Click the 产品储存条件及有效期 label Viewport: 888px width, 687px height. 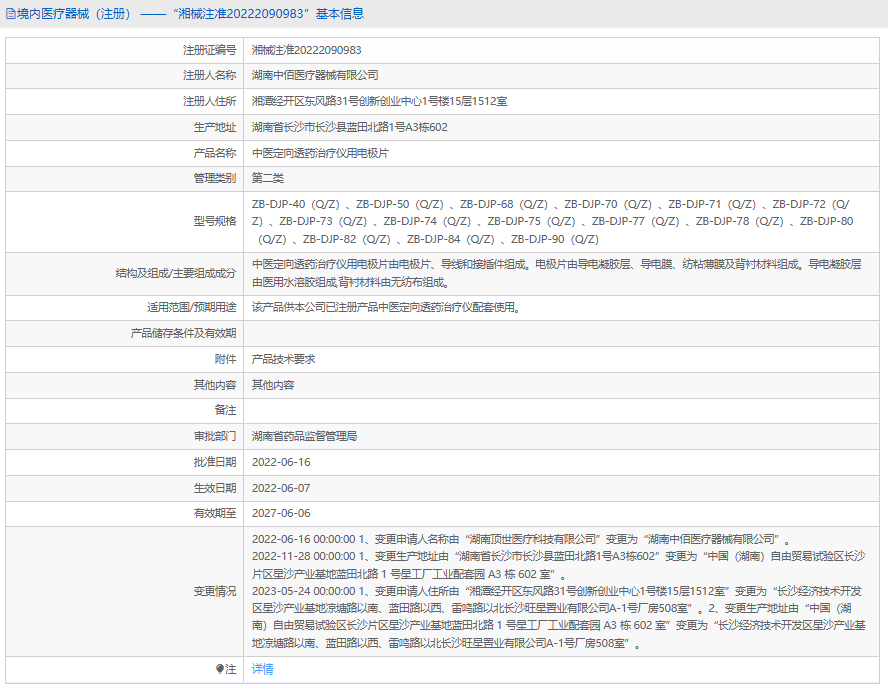pyautogui.click(x=183, y=334)
